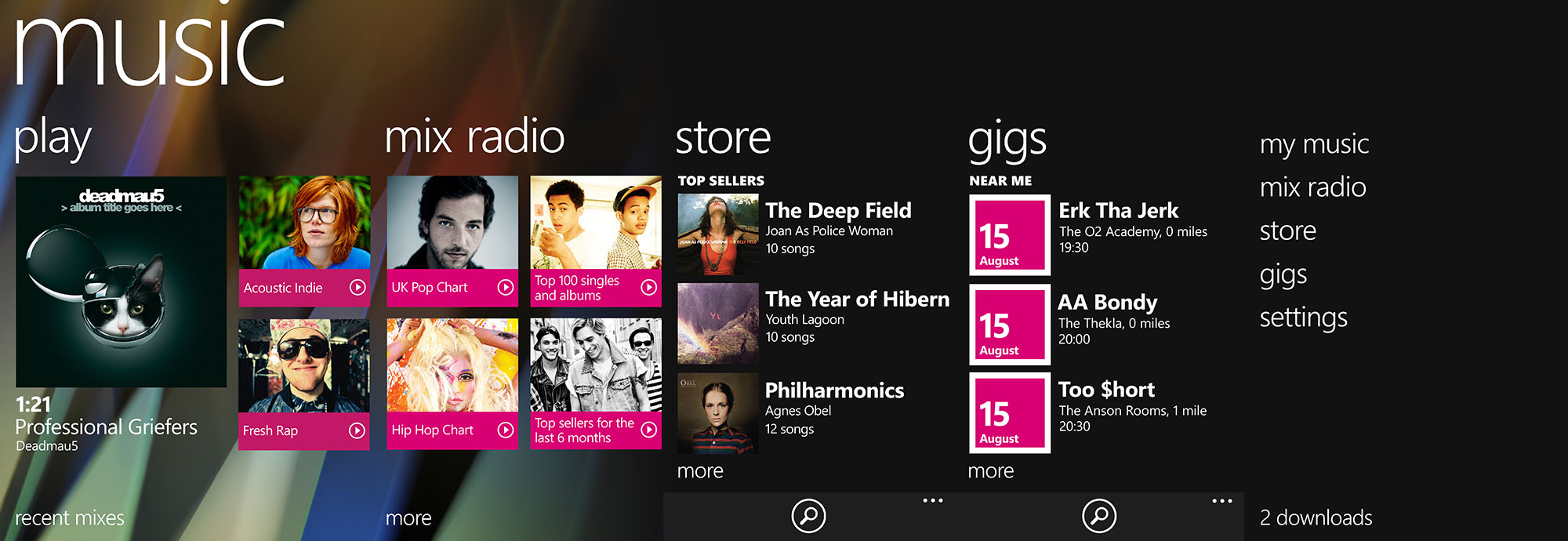Expand the store app bar ellipsis
This screenshot has width=1568, height=541.
(933, 500)
